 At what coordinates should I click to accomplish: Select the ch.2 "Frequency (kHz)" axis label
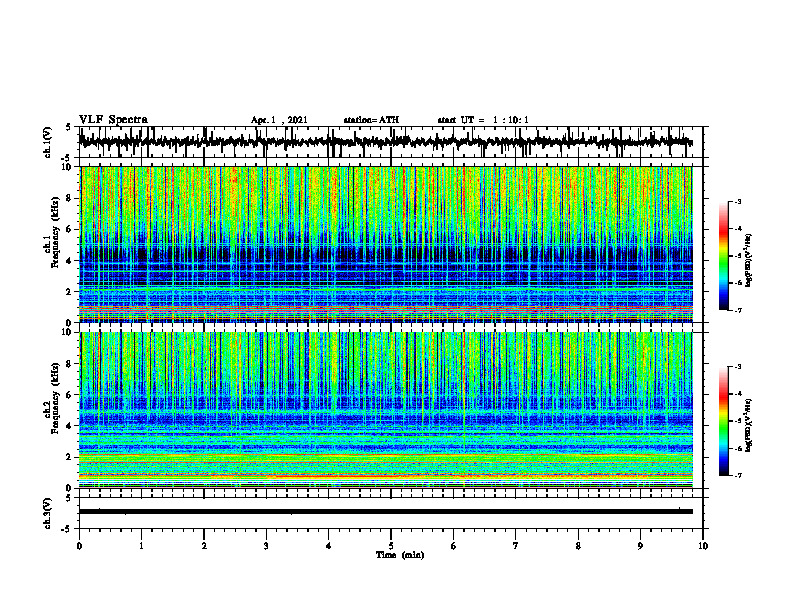tap(56, 398)
